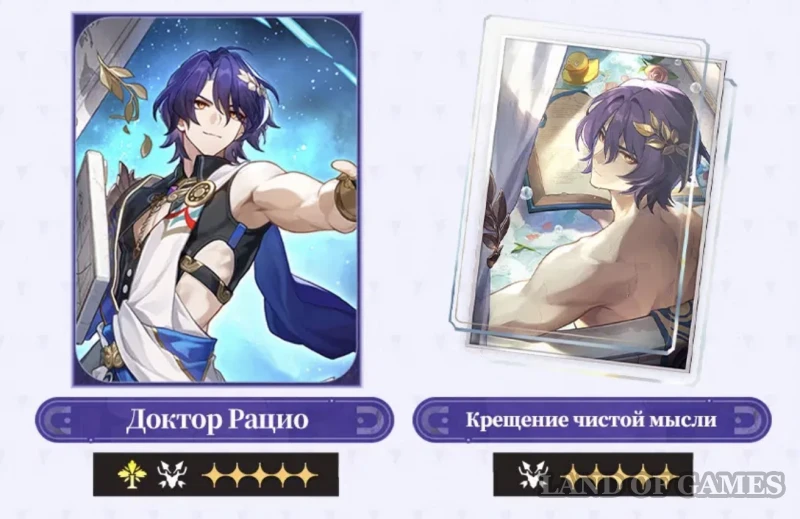Click the left bracket ornament on the Крещение чистой мысли banner
The image size is (800, 519).
click(435, 420)
